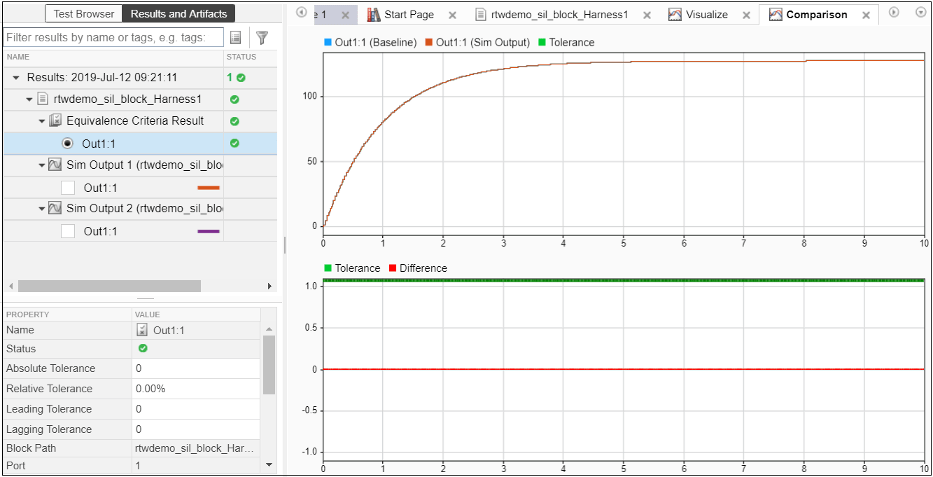Click the Lagging Tolerance value cell
This screenshot has height=477, width=933.
click(196, 429)
